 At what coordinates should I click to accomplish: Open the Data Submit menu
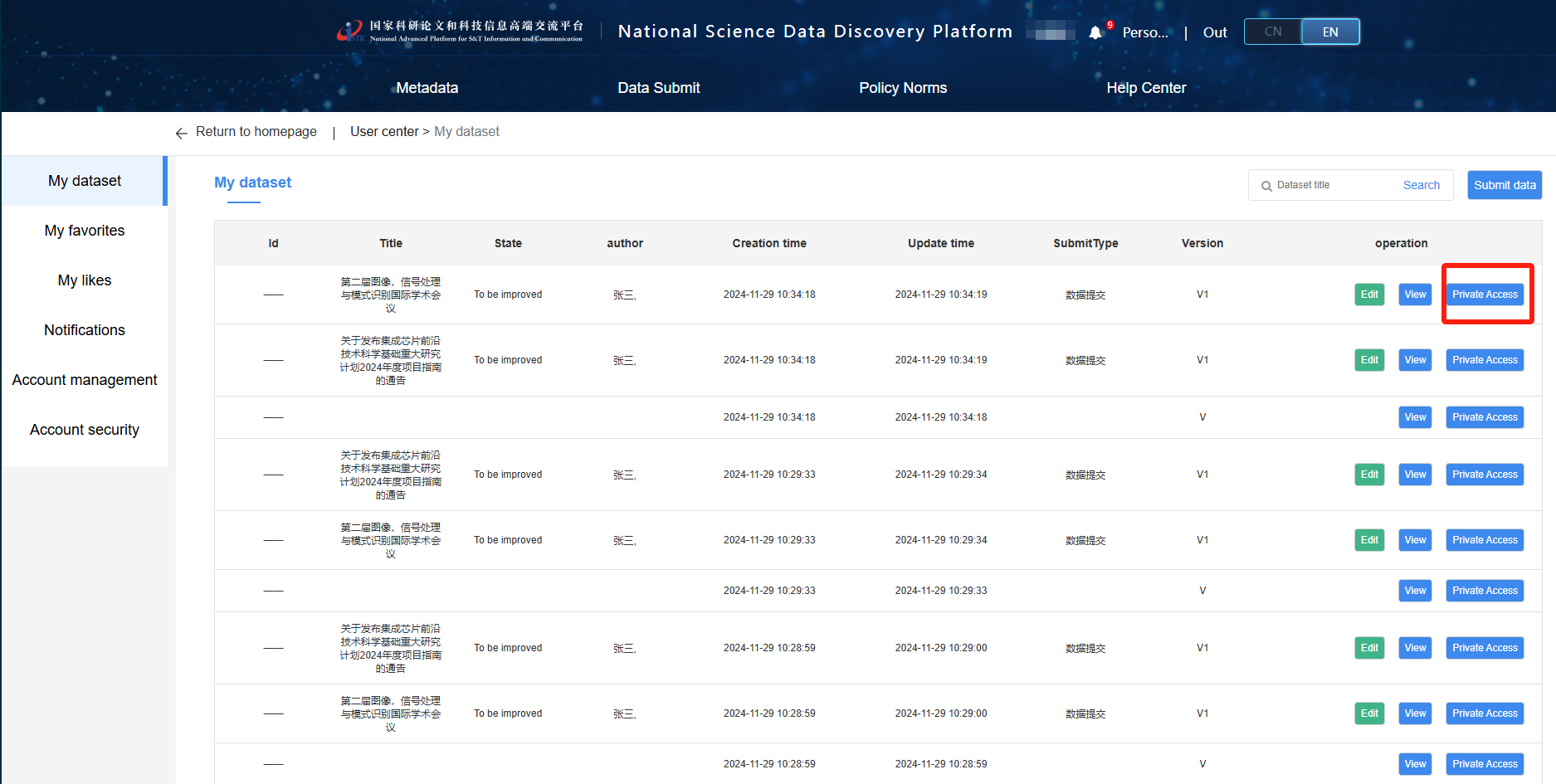(658, 88)
